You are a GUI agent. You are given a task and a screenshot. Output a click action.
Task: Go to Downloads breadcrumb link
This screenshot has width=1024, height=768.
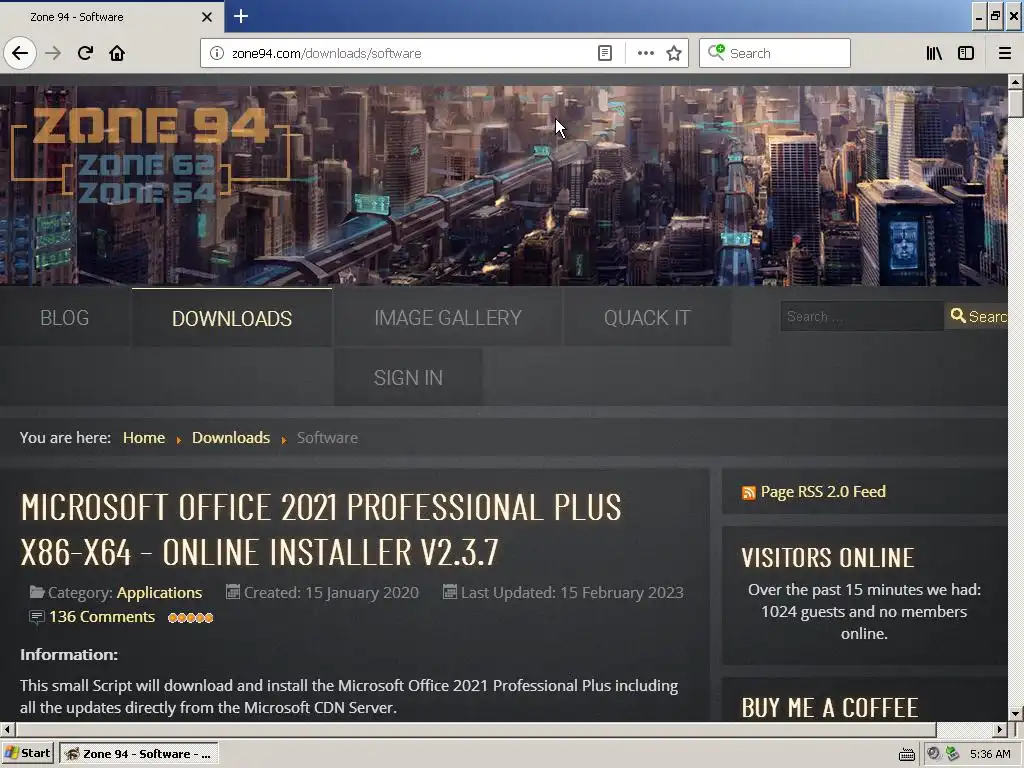coord(231,438)
